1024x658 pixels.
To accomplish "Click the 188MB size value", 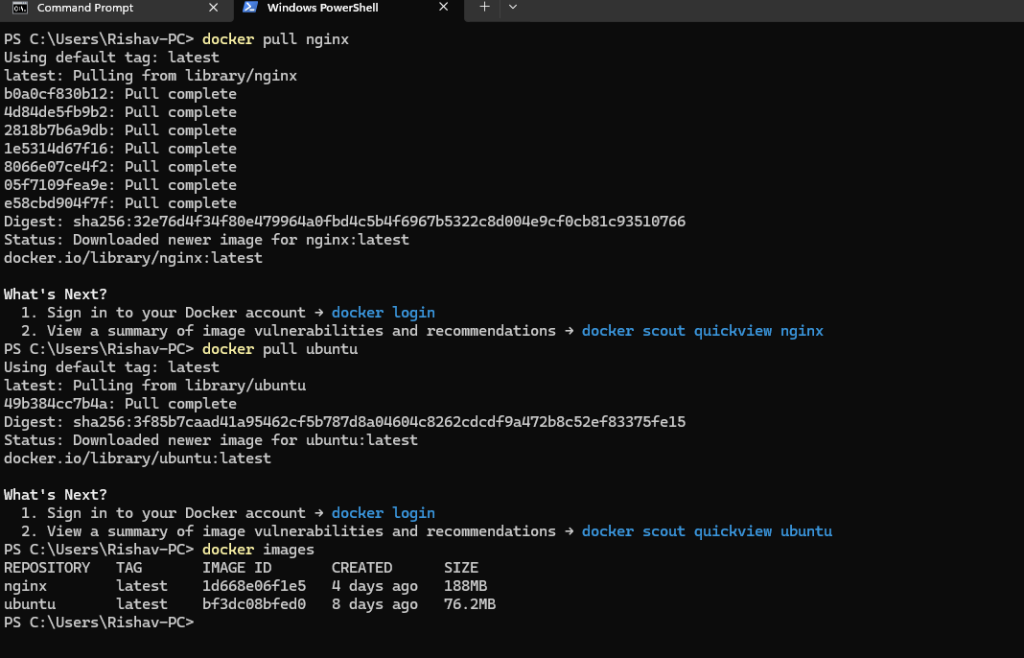I will (466, 586).
